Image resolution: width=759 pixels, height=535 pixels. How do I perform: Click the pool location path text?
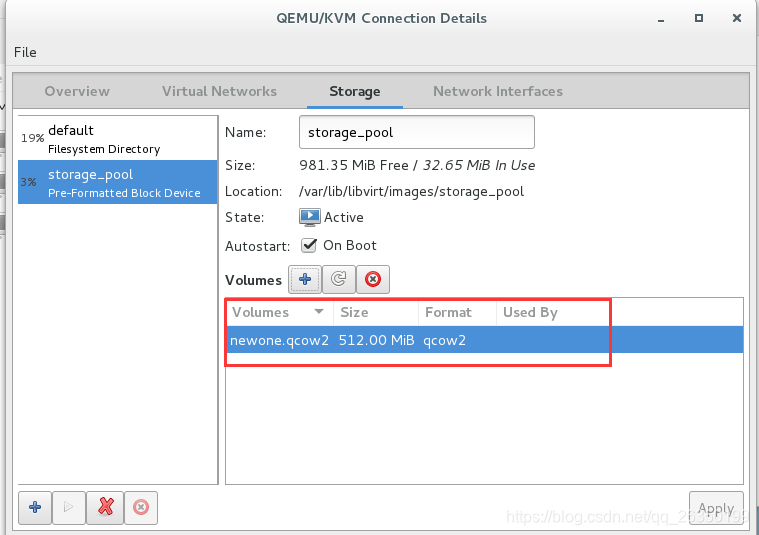[x=411, y=192]
